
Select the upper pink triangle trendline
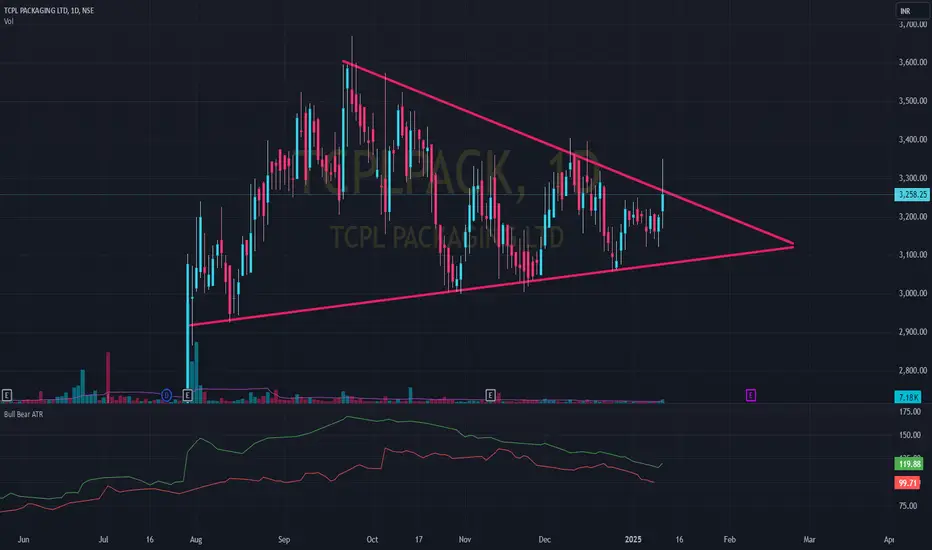(x=568, y=152)
